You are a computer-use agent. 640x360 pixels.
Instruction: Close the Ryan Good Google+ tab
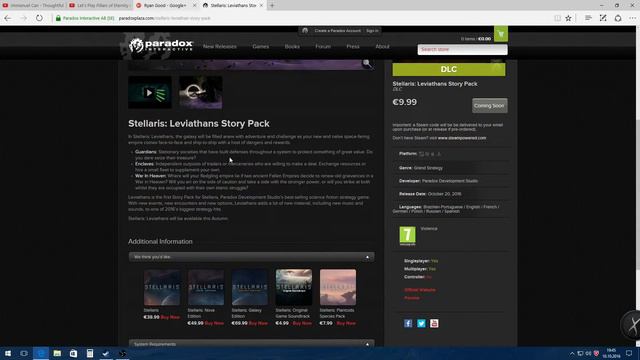(194, 5)
